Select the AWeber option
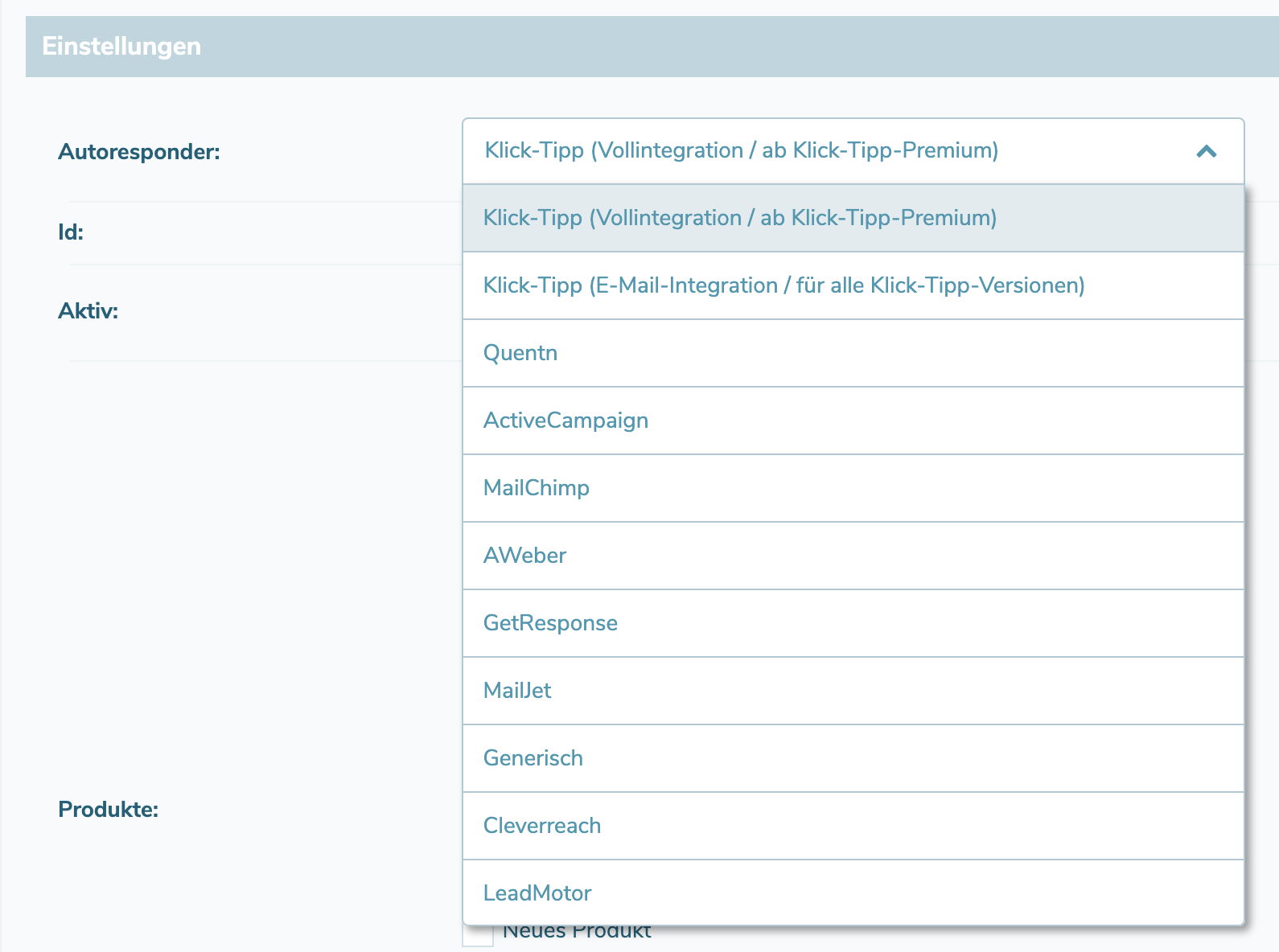Viewport: 1279px width, 952px height. 524,556
